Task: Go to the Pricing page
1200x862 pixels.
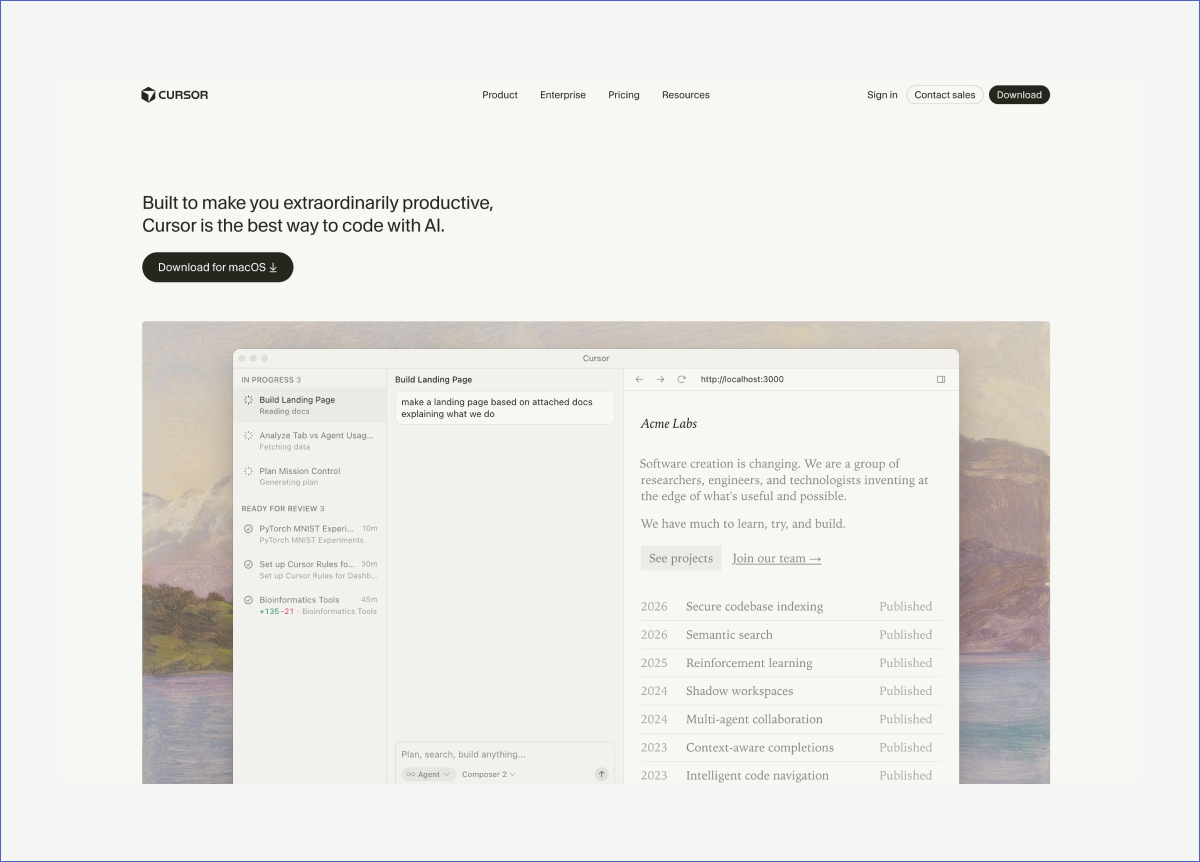Action: pos(624,95)
